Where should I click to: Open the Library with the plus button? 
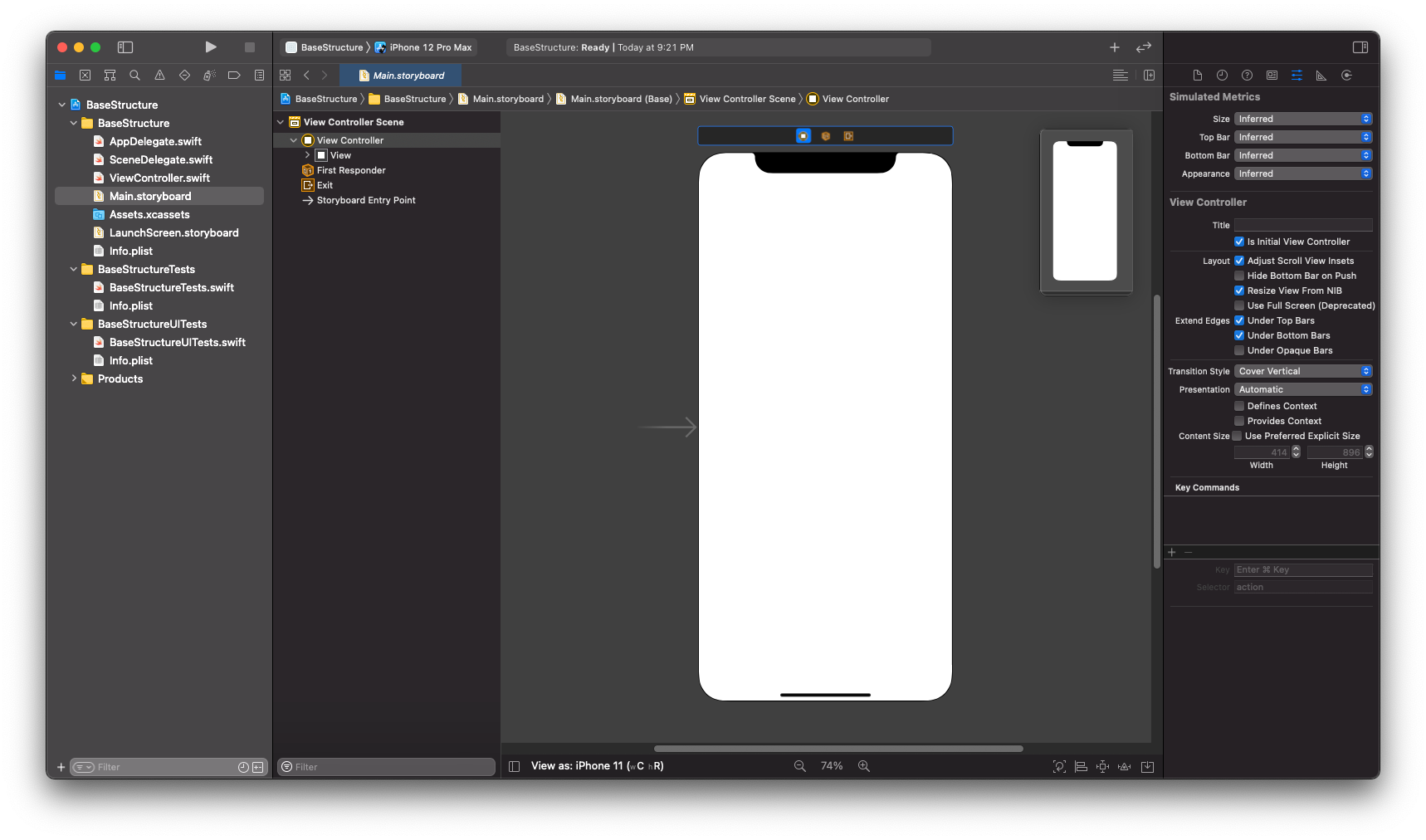coord(1115,47)
